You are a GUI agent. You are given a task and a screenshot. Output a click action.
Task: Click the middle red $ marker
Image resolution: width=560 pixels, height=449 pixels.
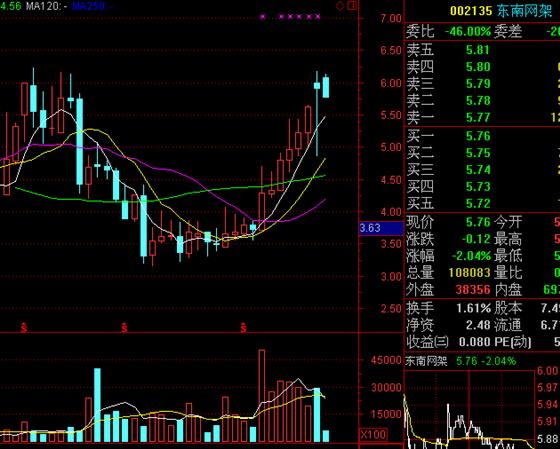click(124, 327)
